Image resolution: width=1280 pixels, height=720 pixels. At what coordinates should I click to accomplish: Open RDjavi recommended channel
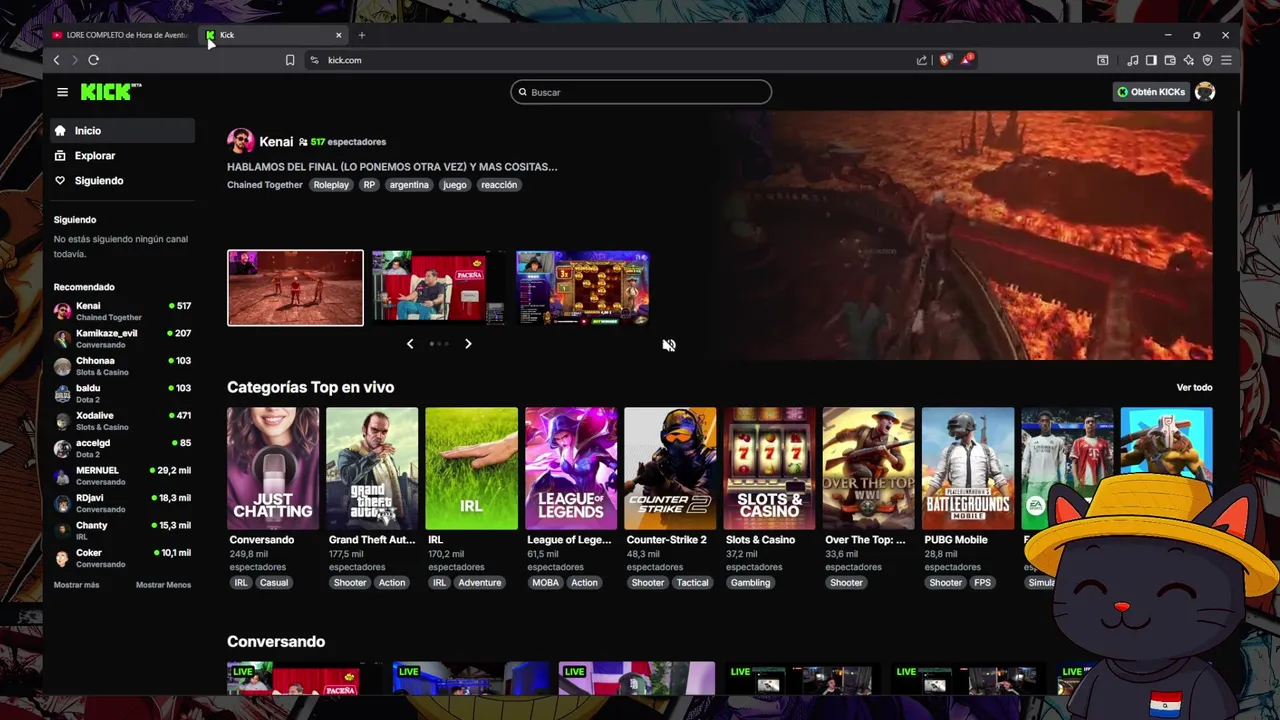click(122, 503)
